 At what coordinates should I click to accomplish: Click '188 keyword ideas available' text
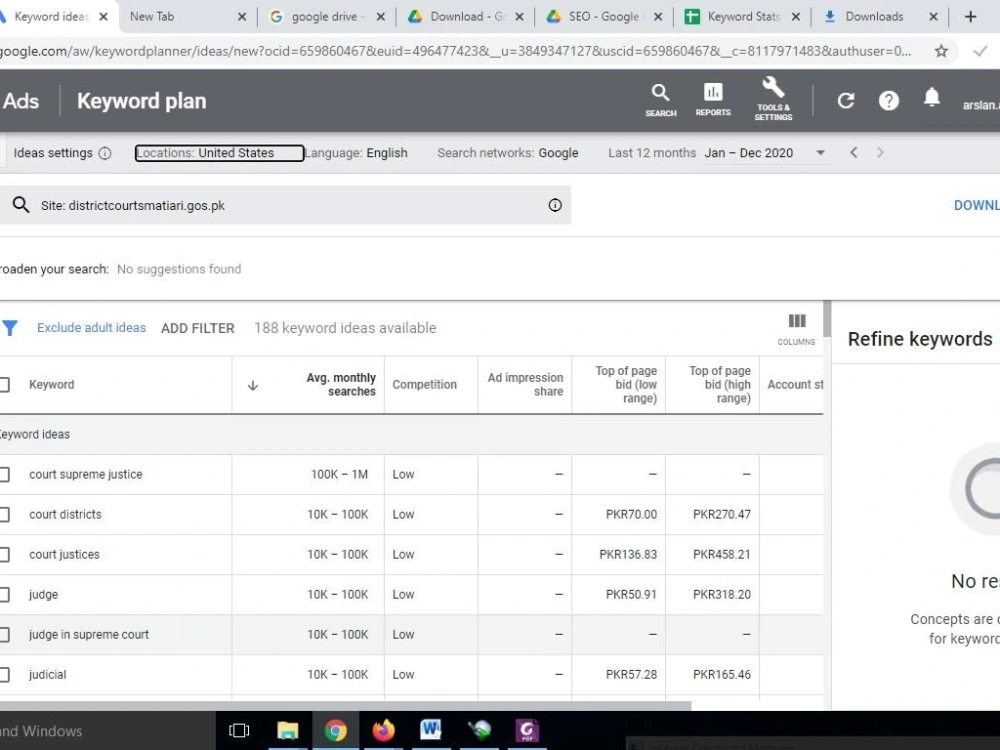345,328
